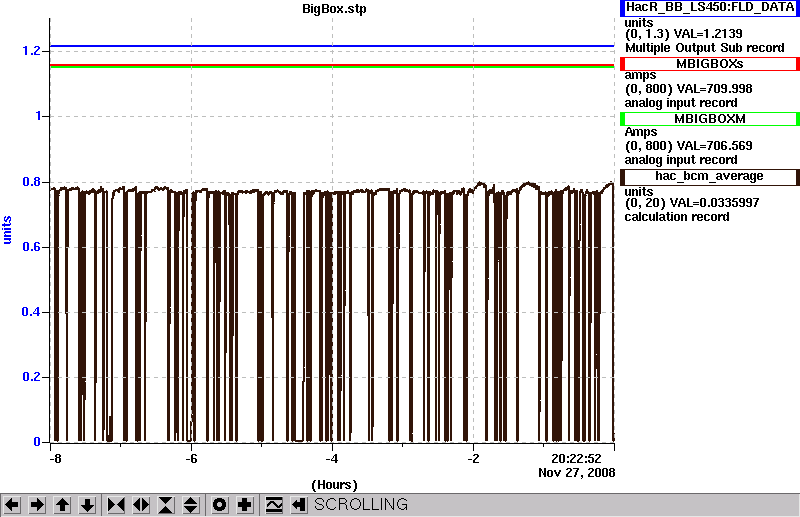Click the VAL=709.998 reading for MBIGBOXs
The height and width of the screenshot is (517, 800).
(713, 89)
